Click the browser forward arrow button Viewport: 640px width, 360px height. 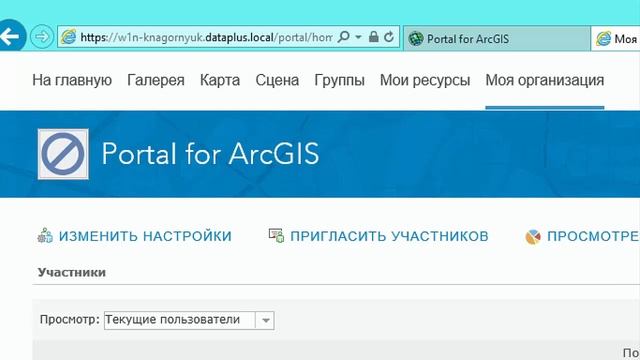42,37
